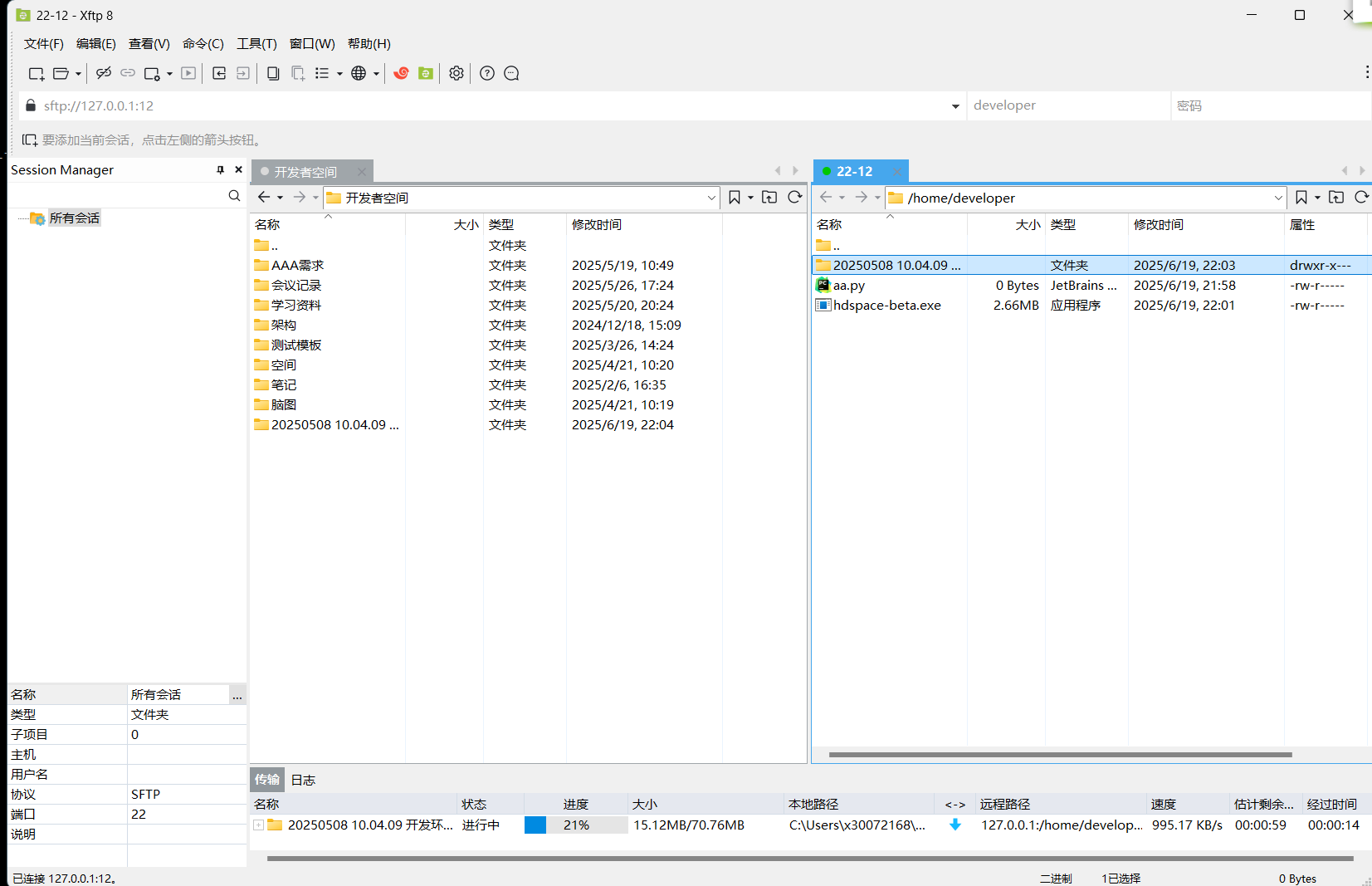Expand the view mode dropdown arrow
The image size is (1372, 886).
pos(339,73)
